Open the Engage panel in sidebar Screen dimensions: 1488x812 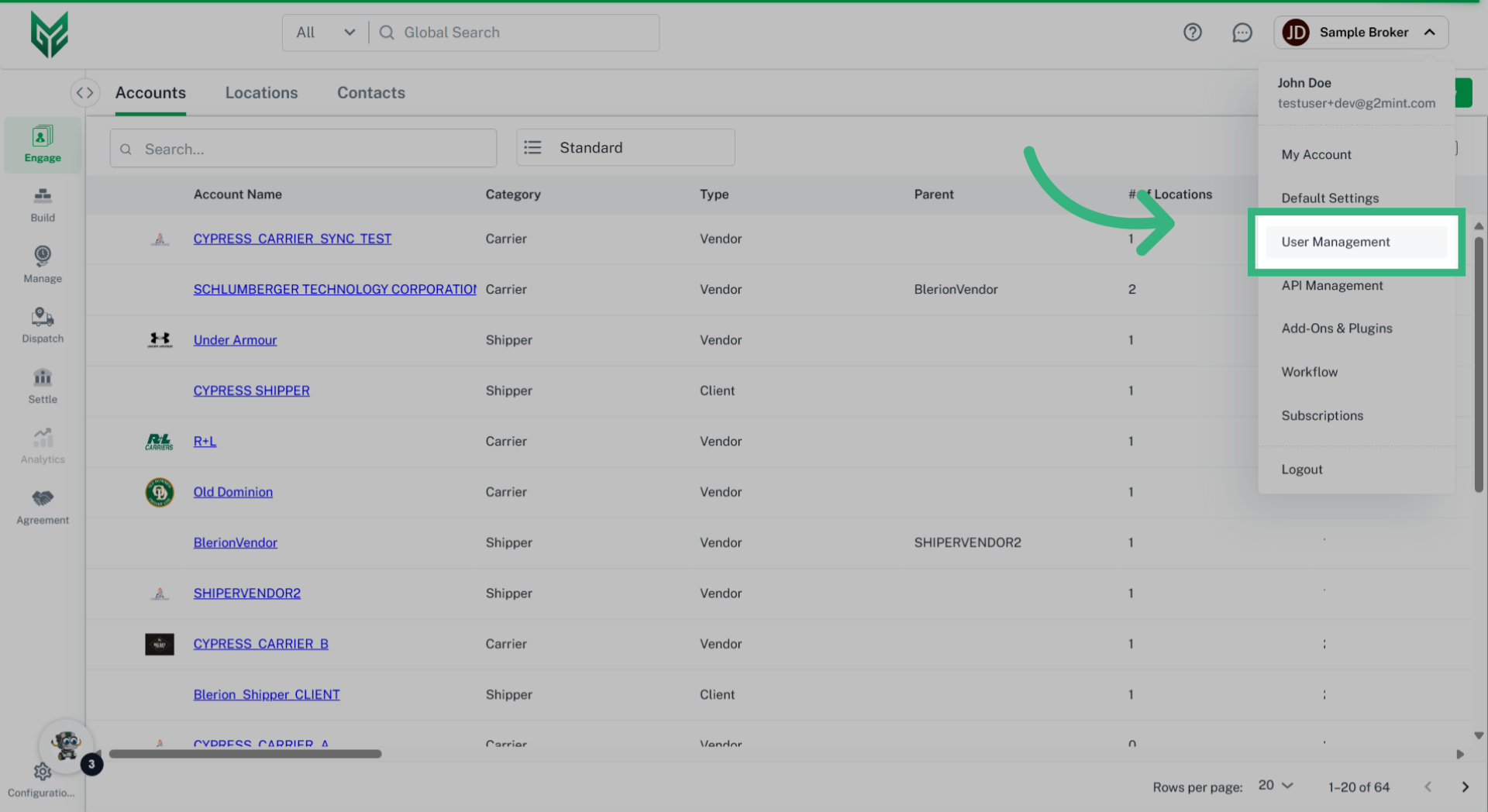42,143
